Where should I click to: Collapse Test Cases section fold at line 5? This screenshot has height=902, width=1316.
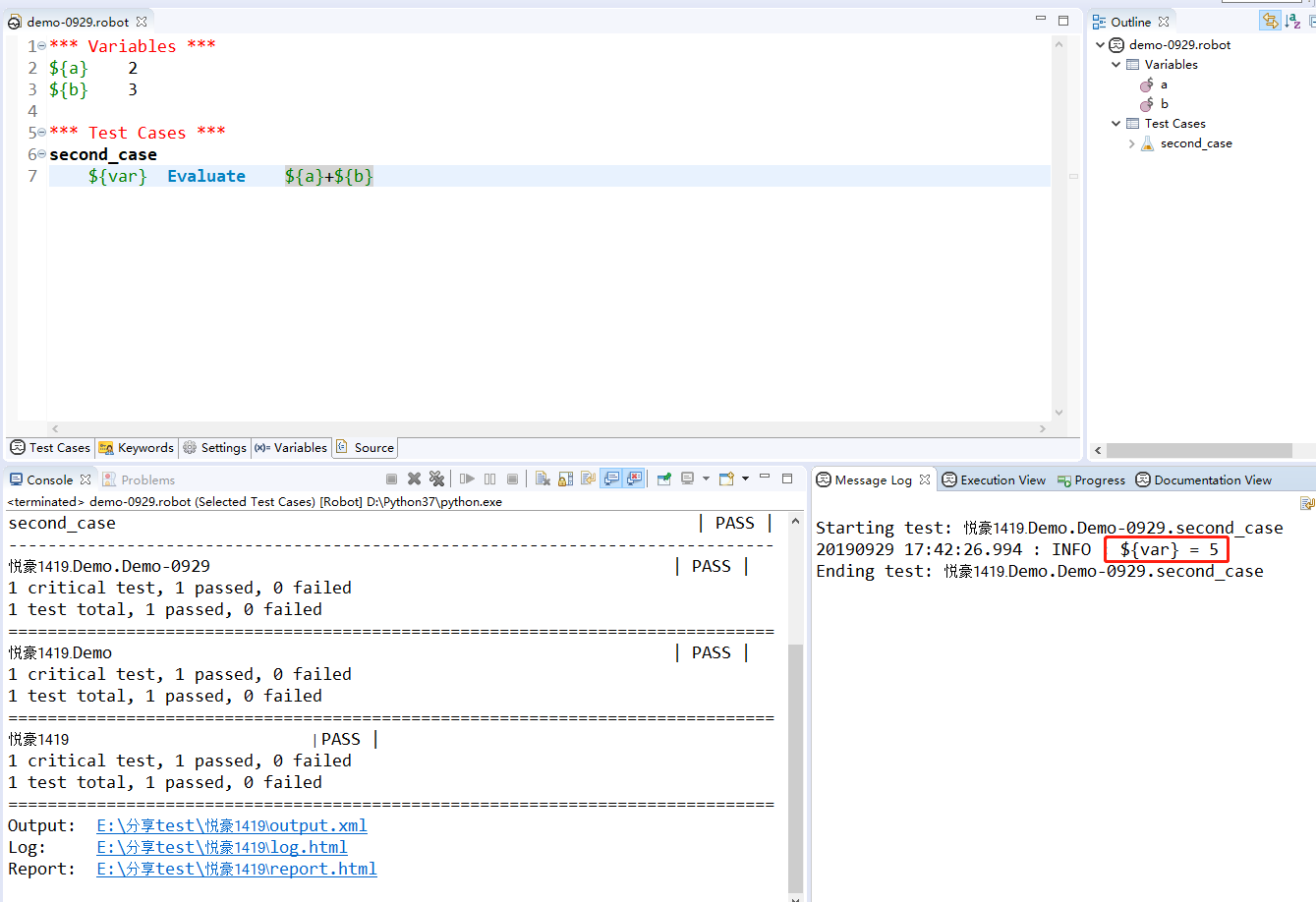point(42,133)
